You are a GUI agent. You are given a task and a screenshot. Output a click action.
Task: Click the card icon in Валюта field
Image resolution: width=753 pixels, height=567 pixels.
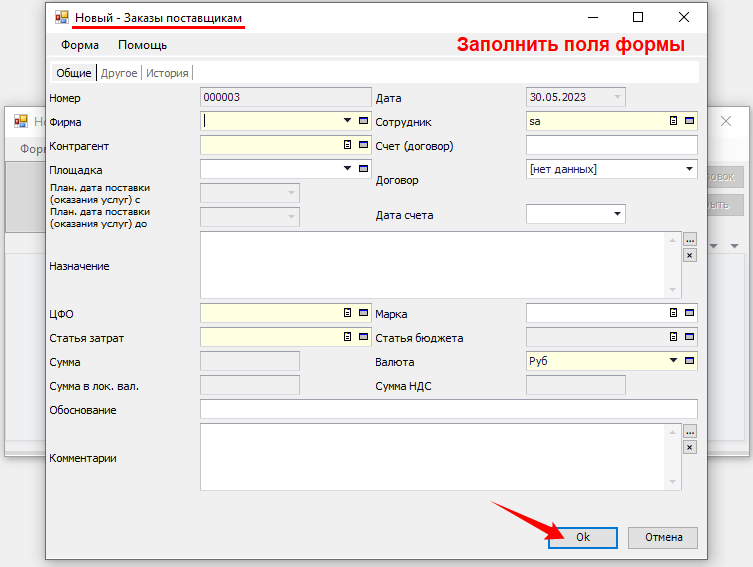[689, 362]
